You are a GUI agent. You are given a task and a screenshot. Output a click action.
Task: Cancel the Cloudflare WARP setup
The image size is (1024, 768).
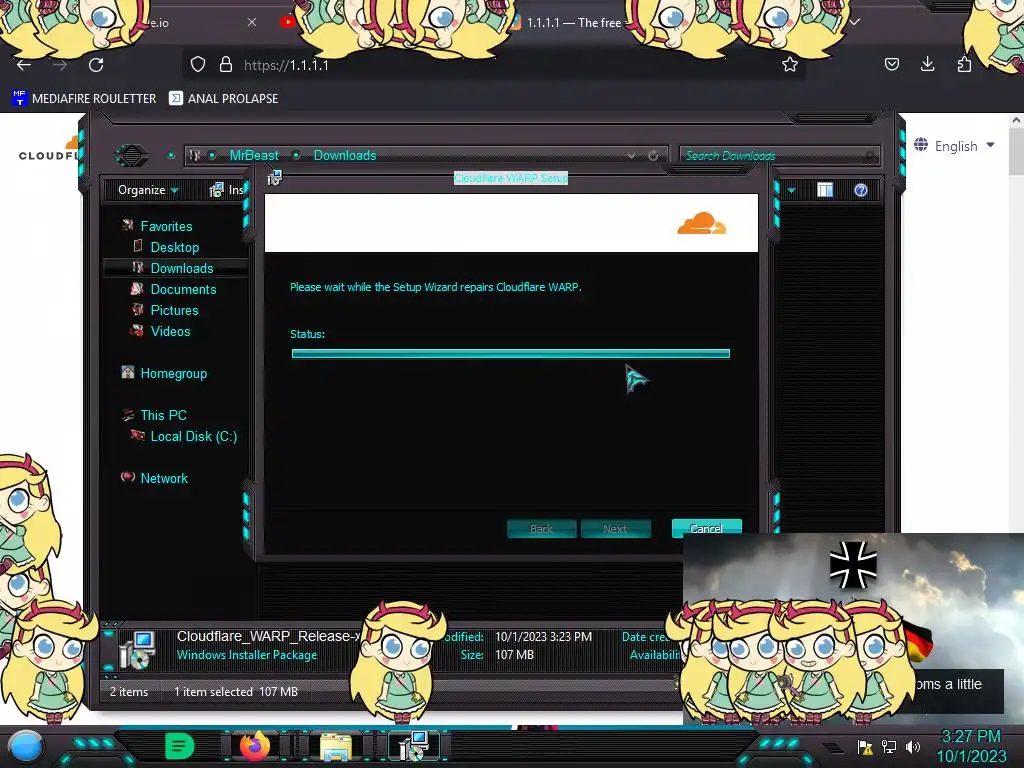706,528
